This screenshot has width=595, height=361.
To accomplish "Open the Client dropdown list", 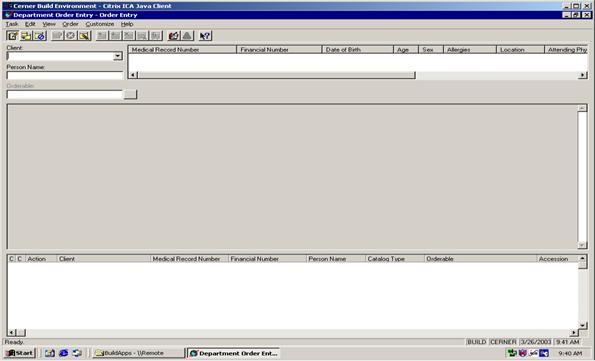I will [x=118, y=56].
